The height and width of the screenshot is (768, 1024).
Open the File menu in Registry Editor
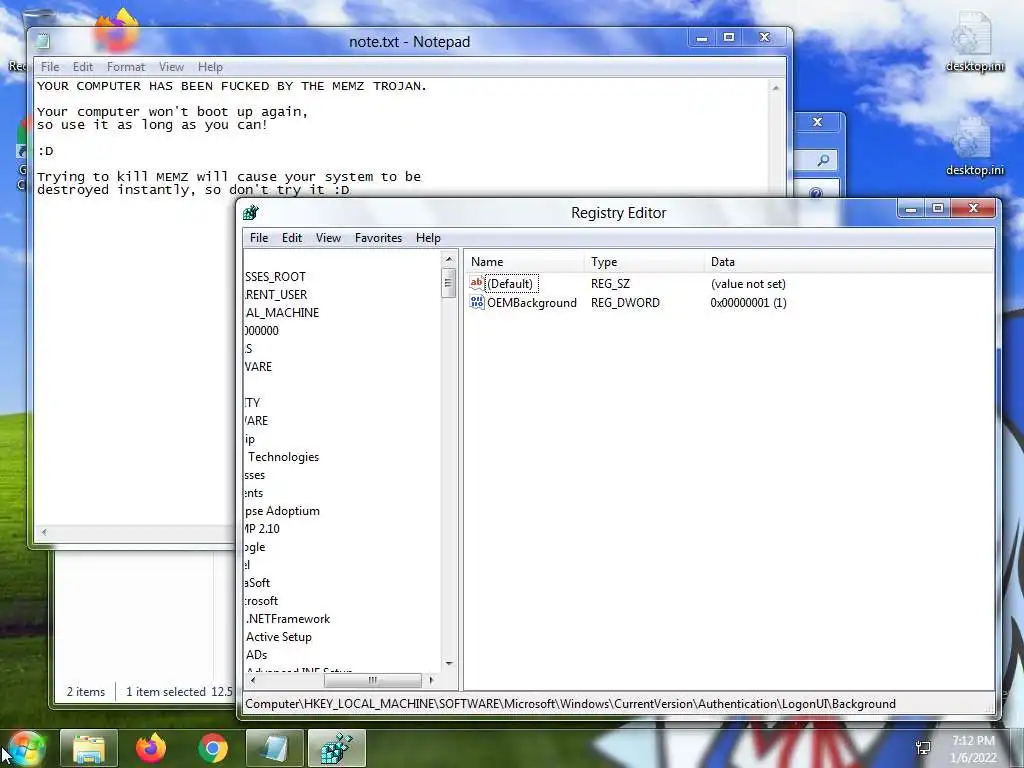pos(259,238)
